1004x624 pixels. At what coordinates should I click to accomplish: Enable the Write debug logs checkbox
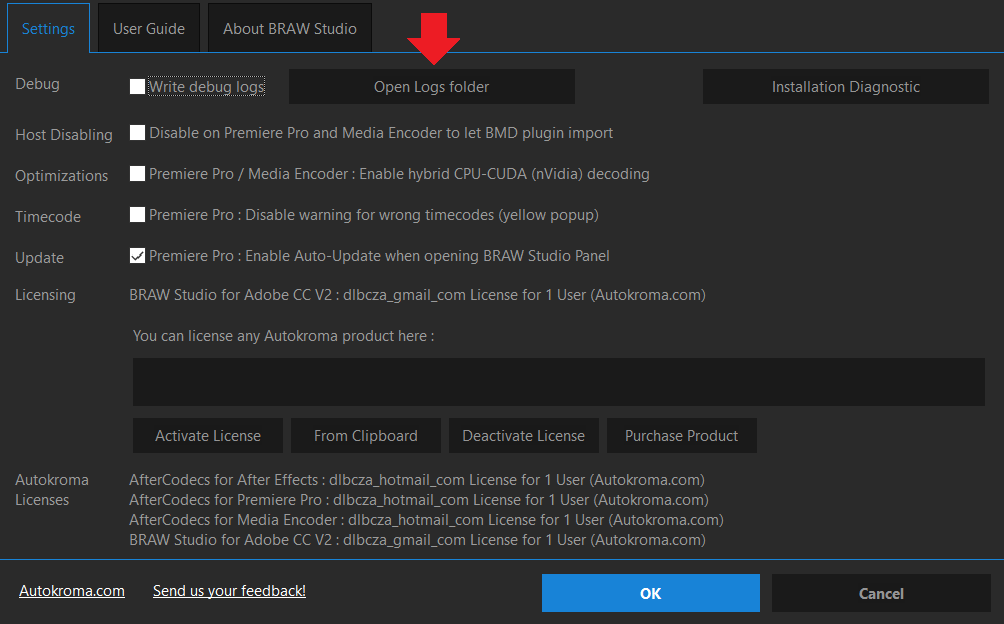pyautogui.click(x=137, y=86)
